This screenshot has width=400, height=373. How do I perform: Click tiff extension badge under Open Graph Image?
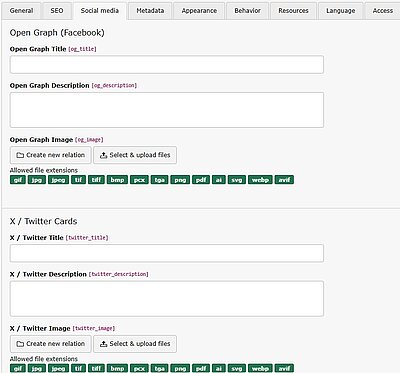coord(96,180)
